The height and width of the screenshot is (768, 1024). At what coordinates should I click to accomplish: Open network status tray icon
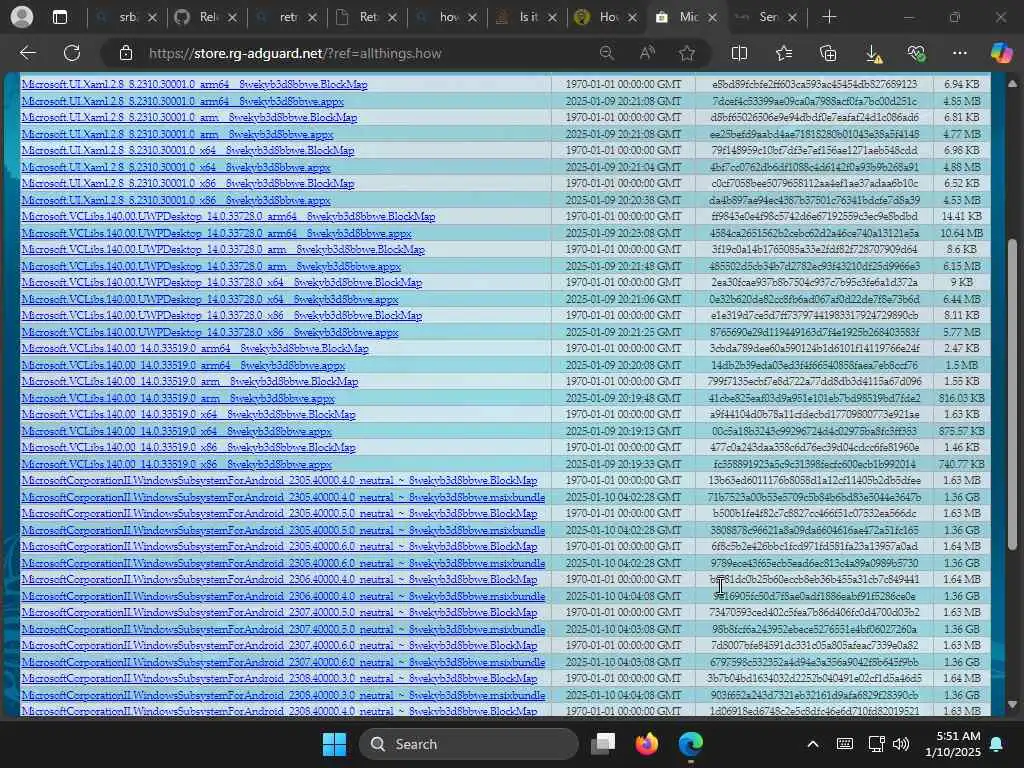tap(876, 744)
